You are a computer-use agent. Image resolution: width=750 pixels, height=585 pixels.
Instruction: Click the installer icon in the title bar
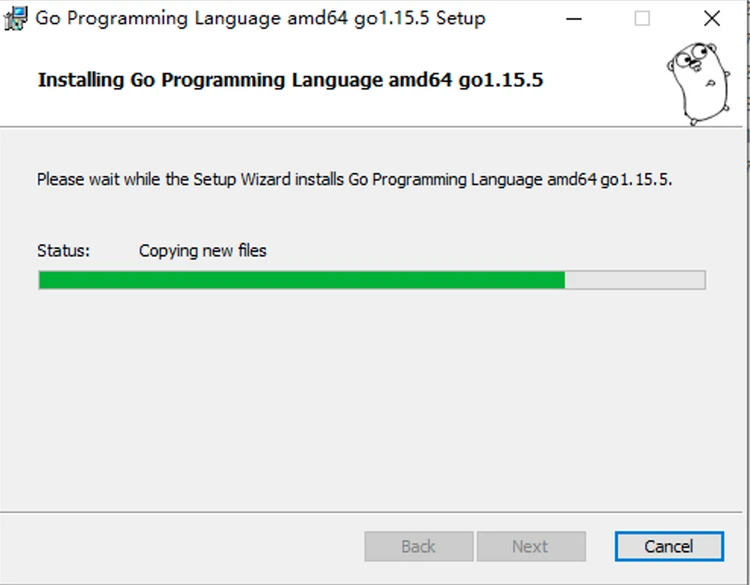15,19
